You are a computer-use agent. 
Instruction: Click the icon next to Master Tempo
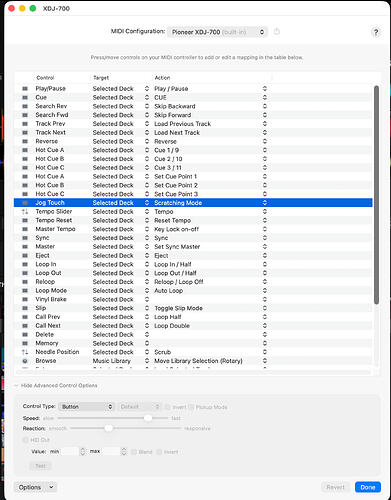point(25,229)
